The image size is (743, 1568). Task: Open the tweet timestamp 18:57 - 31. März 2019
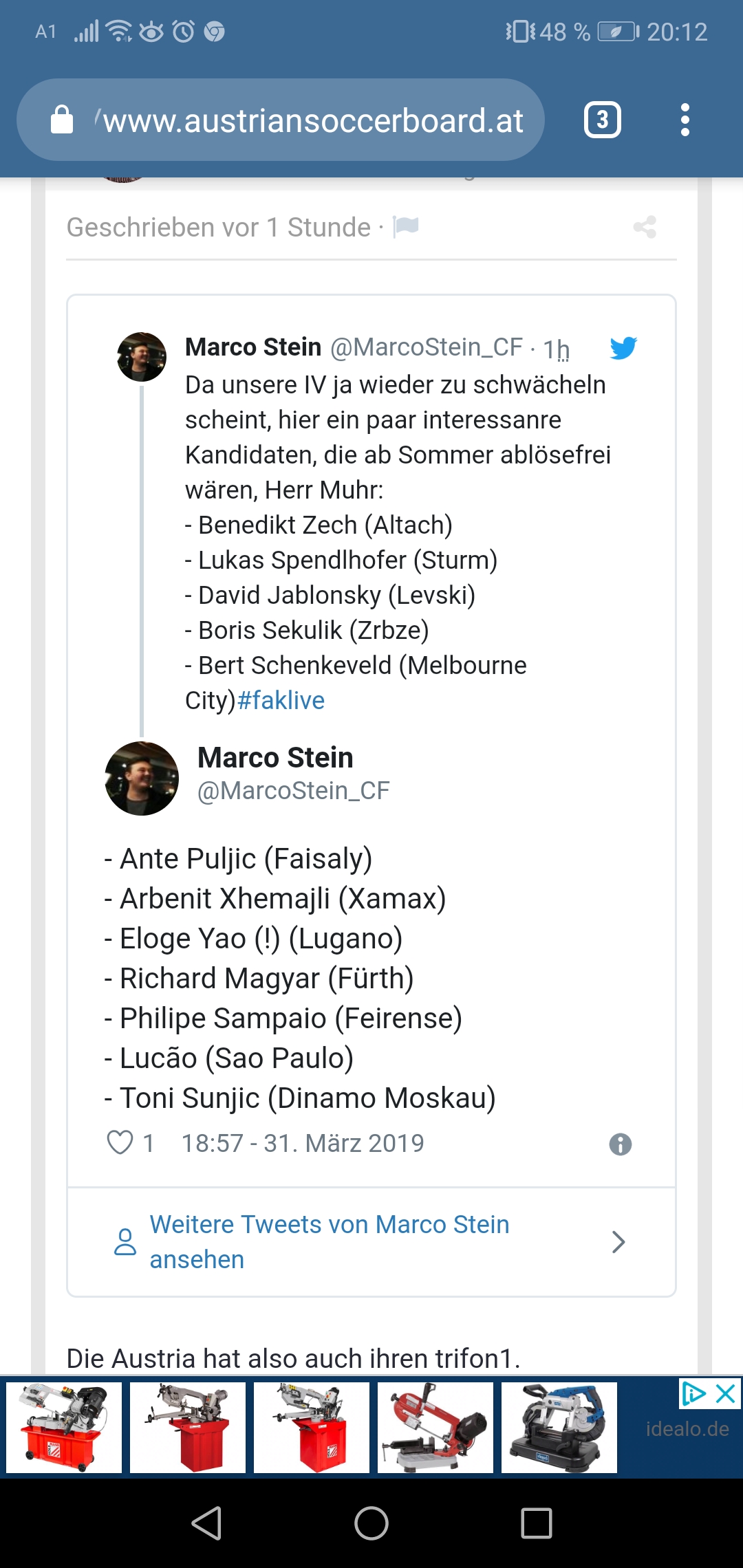pyautogui.click(x=303, y=1143)
